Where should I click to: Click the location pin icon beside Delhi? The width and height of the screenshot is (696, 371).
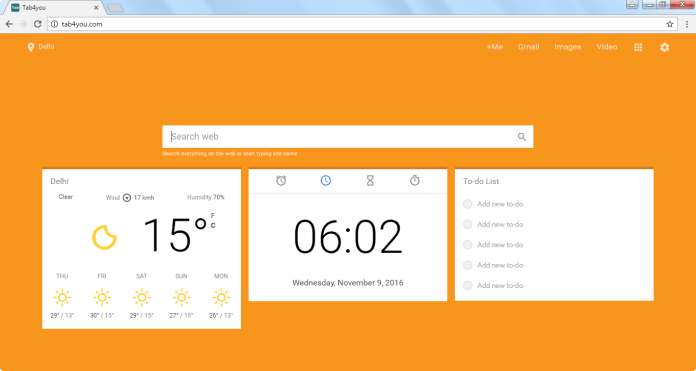[x=31, y=47]
